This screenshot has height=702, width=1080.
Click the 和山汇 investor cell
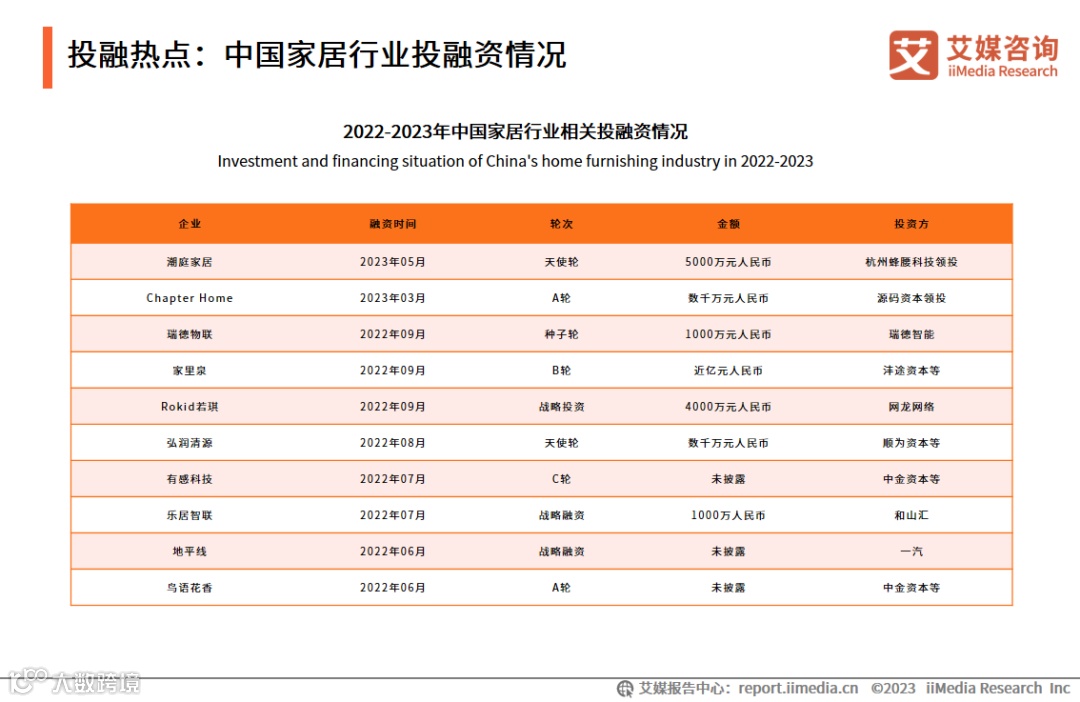pyautogui.click(x=911, y=515)
